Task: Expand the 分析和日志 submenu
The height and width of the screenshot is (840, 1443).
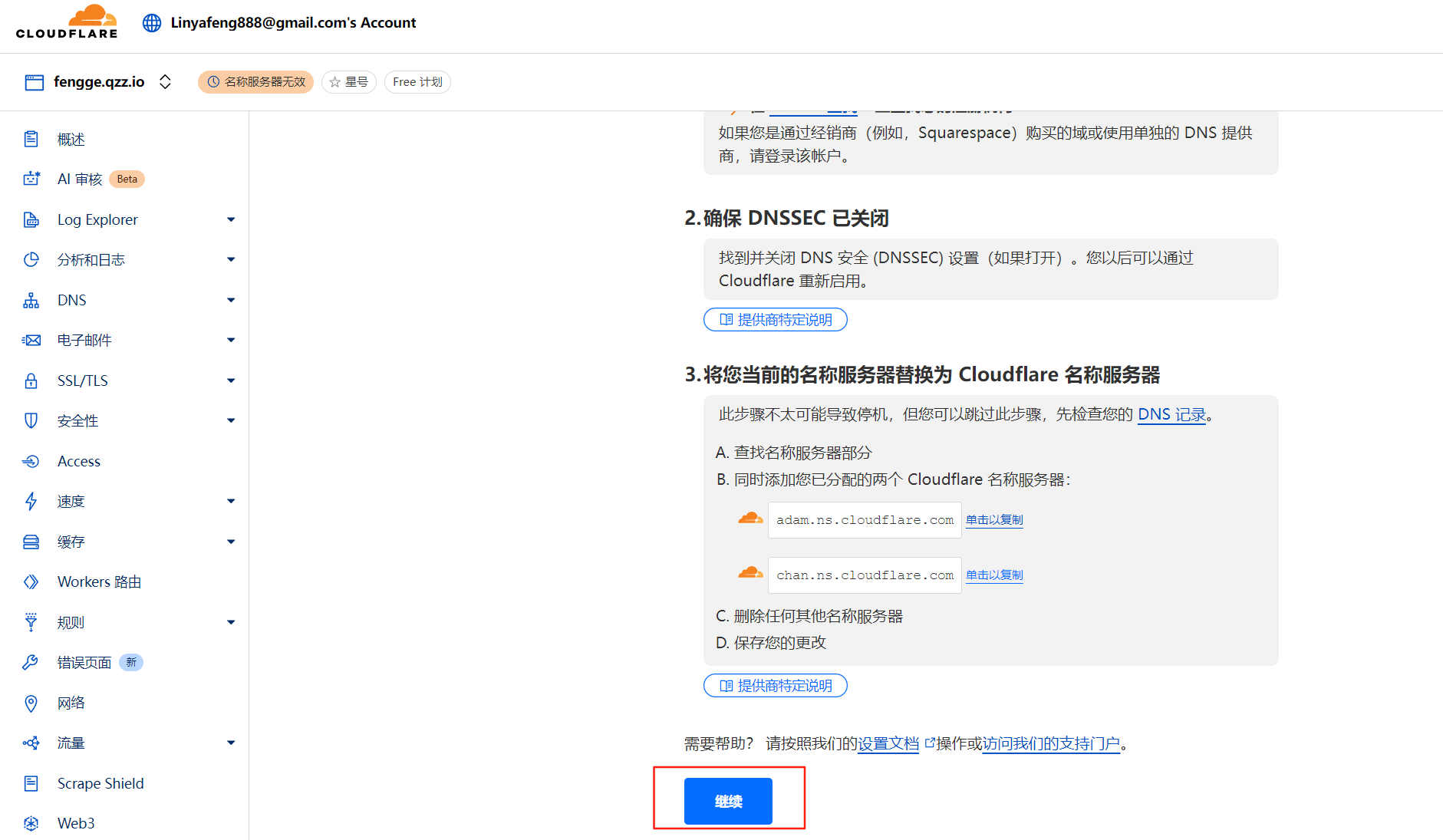Action: (230, 259)
